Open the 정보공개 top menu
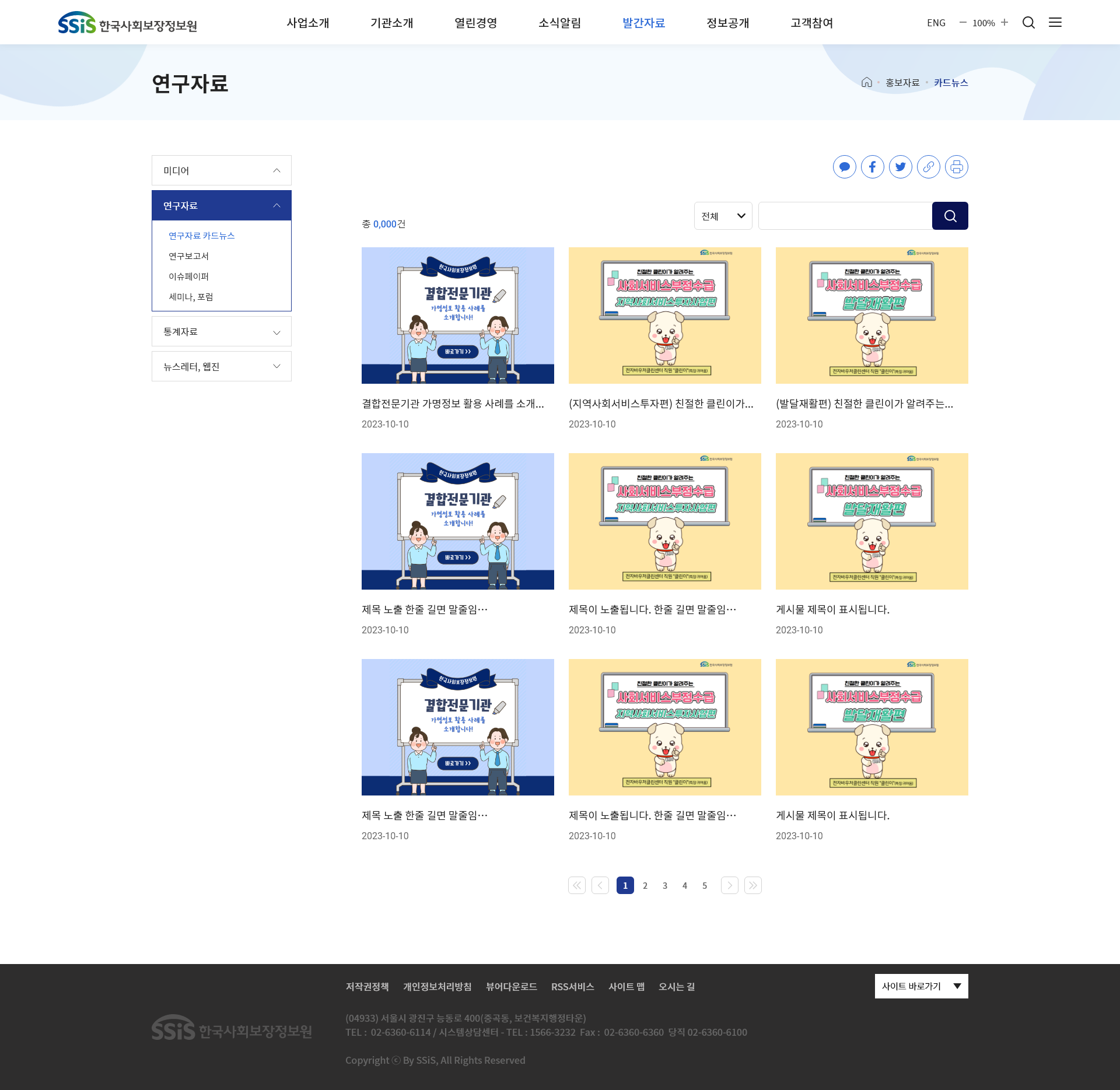 727,23
